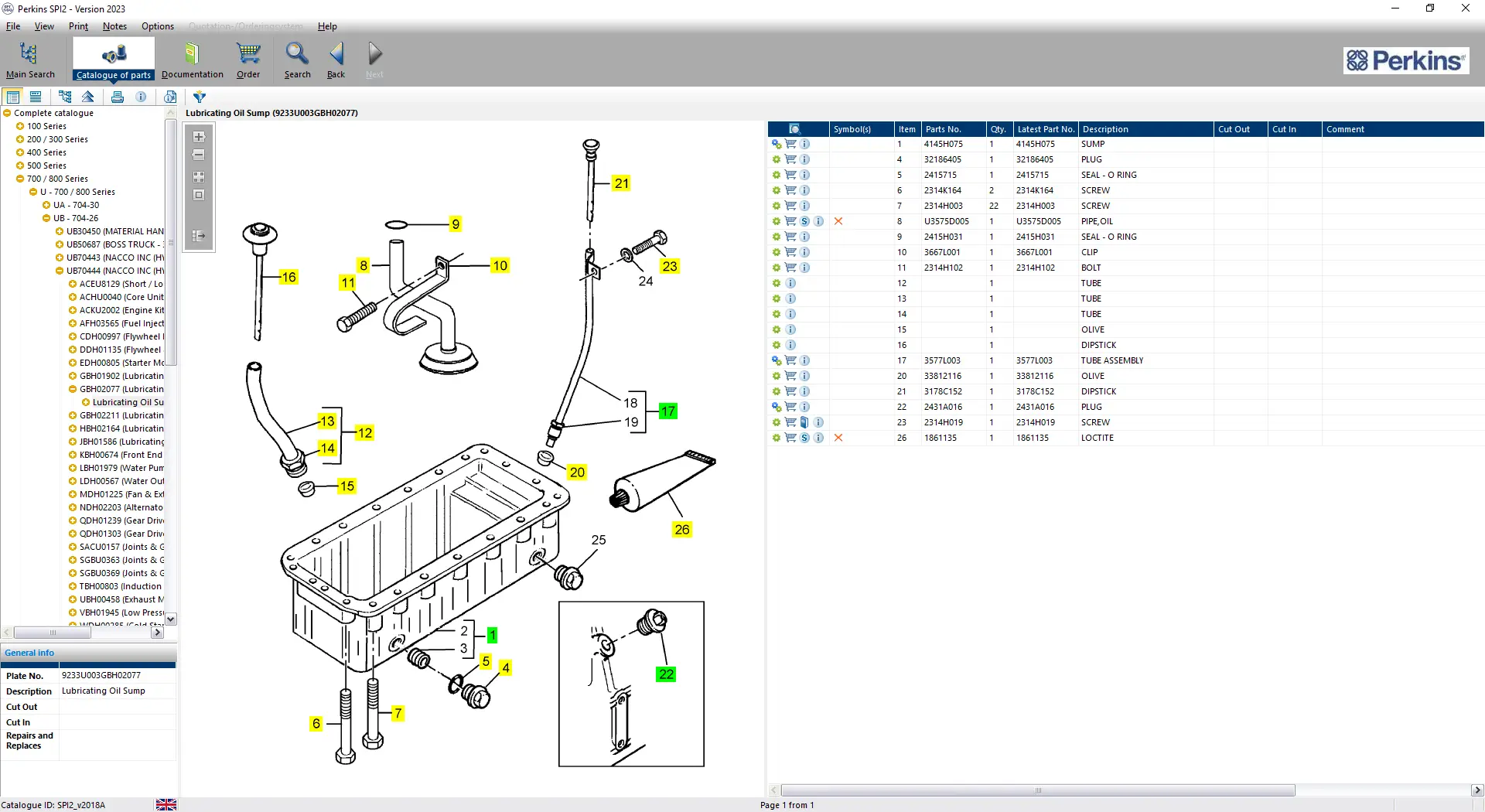
Task: Add SUMP 4145H075 to cart
Action: [790, 144]
